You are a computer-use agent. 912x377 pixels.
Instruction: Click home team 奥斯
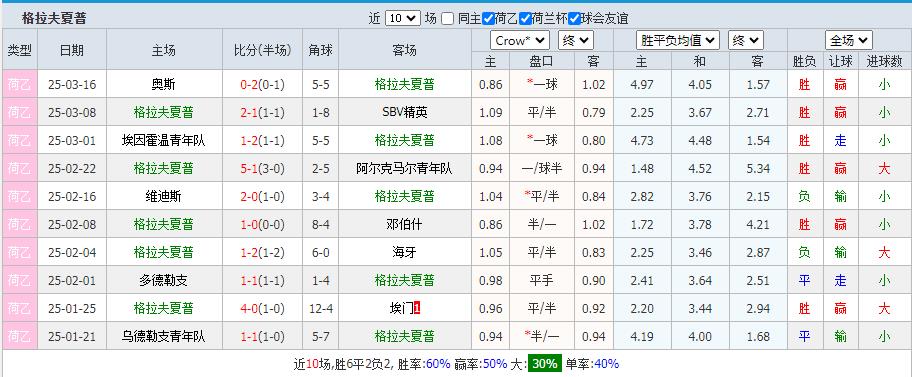[163, 85]
